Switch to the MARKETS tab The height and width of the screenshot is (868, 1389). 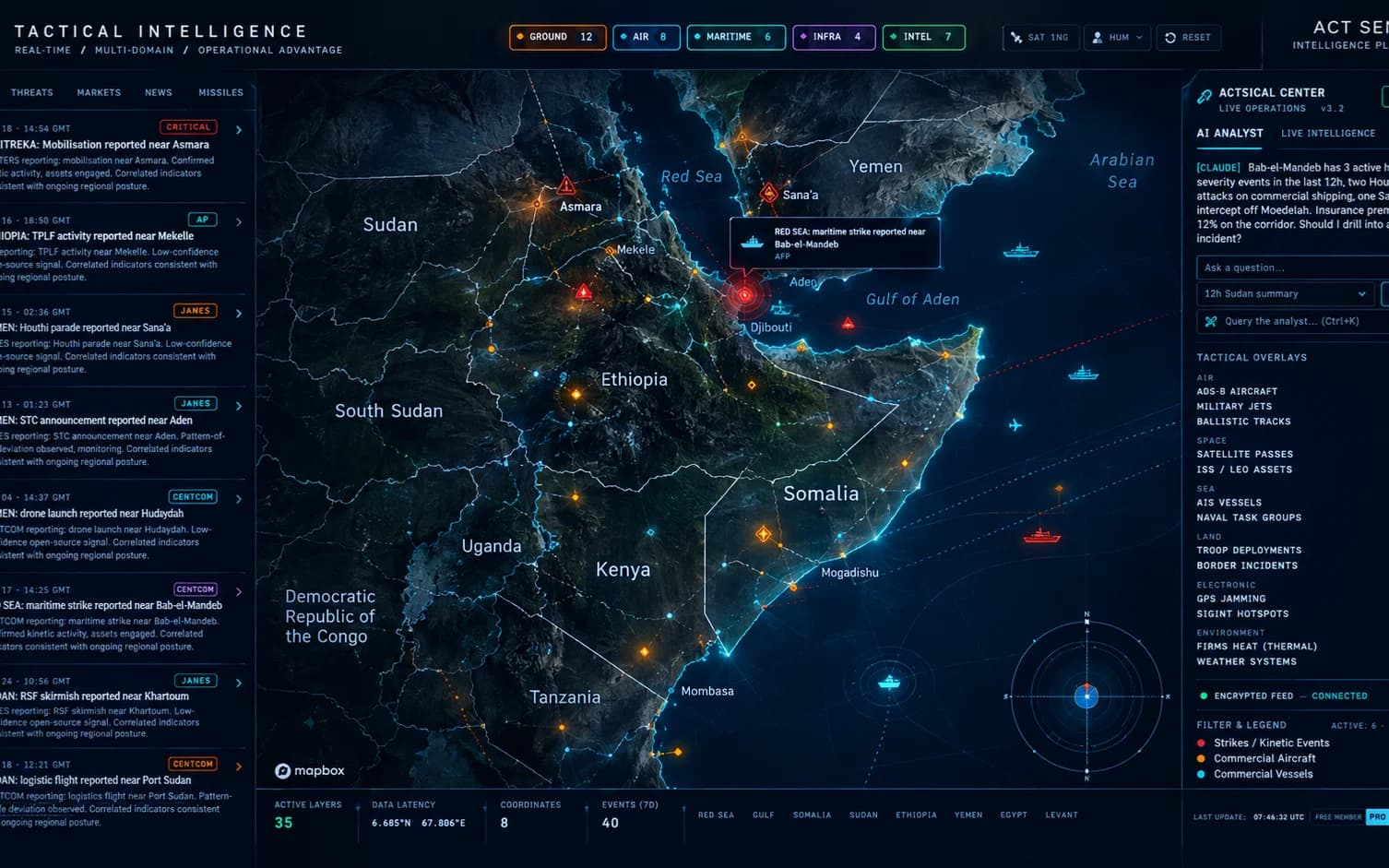[x=99, y=92]
